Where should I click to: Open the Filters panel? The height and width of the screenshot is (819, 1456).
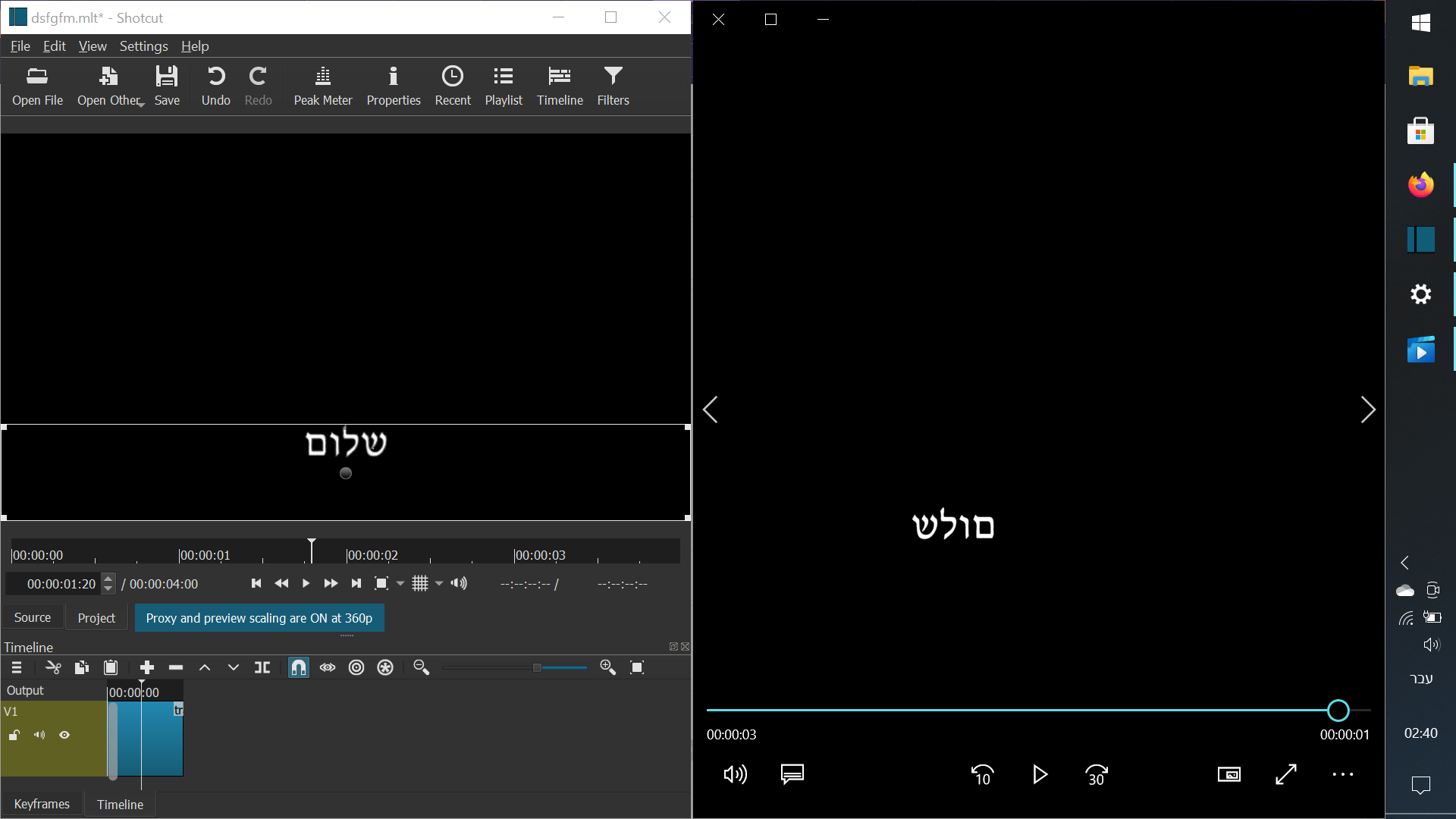click(x=613, y=85)
